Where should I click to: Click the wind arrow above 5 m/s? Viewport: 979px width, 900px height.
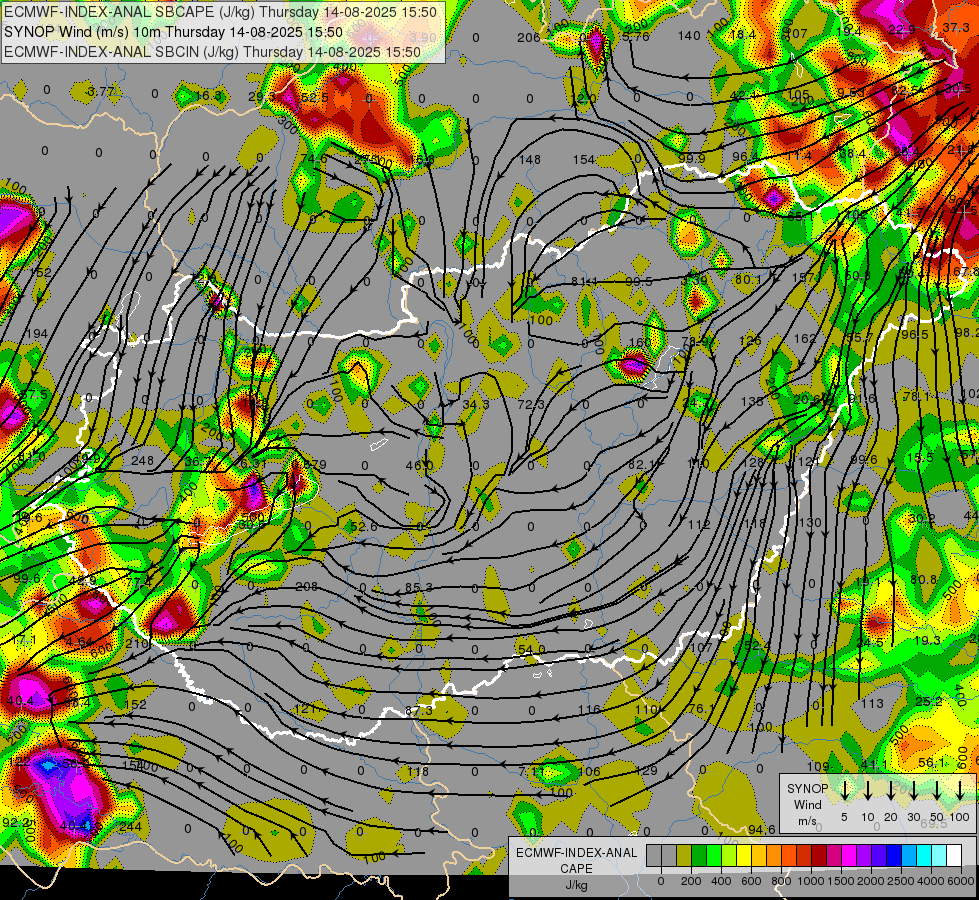pos(845,790)
